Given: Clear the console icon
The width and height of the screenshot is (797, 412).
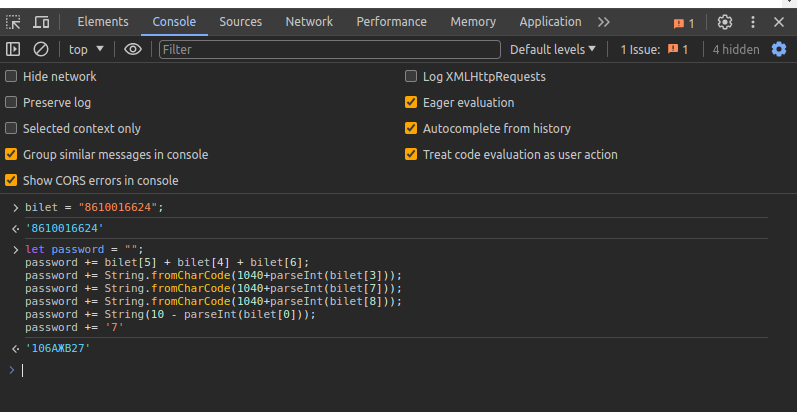Looking at the screenshot, I should tap(41, 49).
